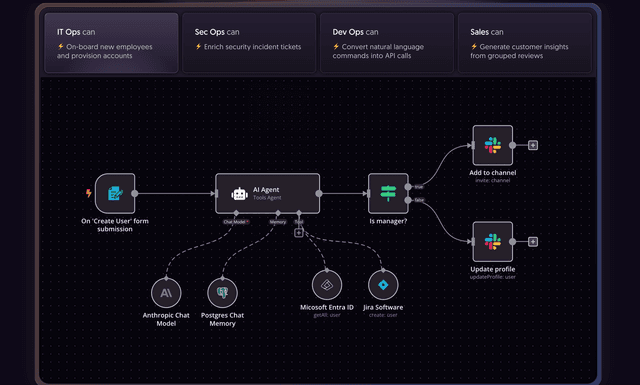Click the 'Tools Agent' subtitle
Image resolution: width=640 pixels, height=385 pixels.
coord(267,198)
